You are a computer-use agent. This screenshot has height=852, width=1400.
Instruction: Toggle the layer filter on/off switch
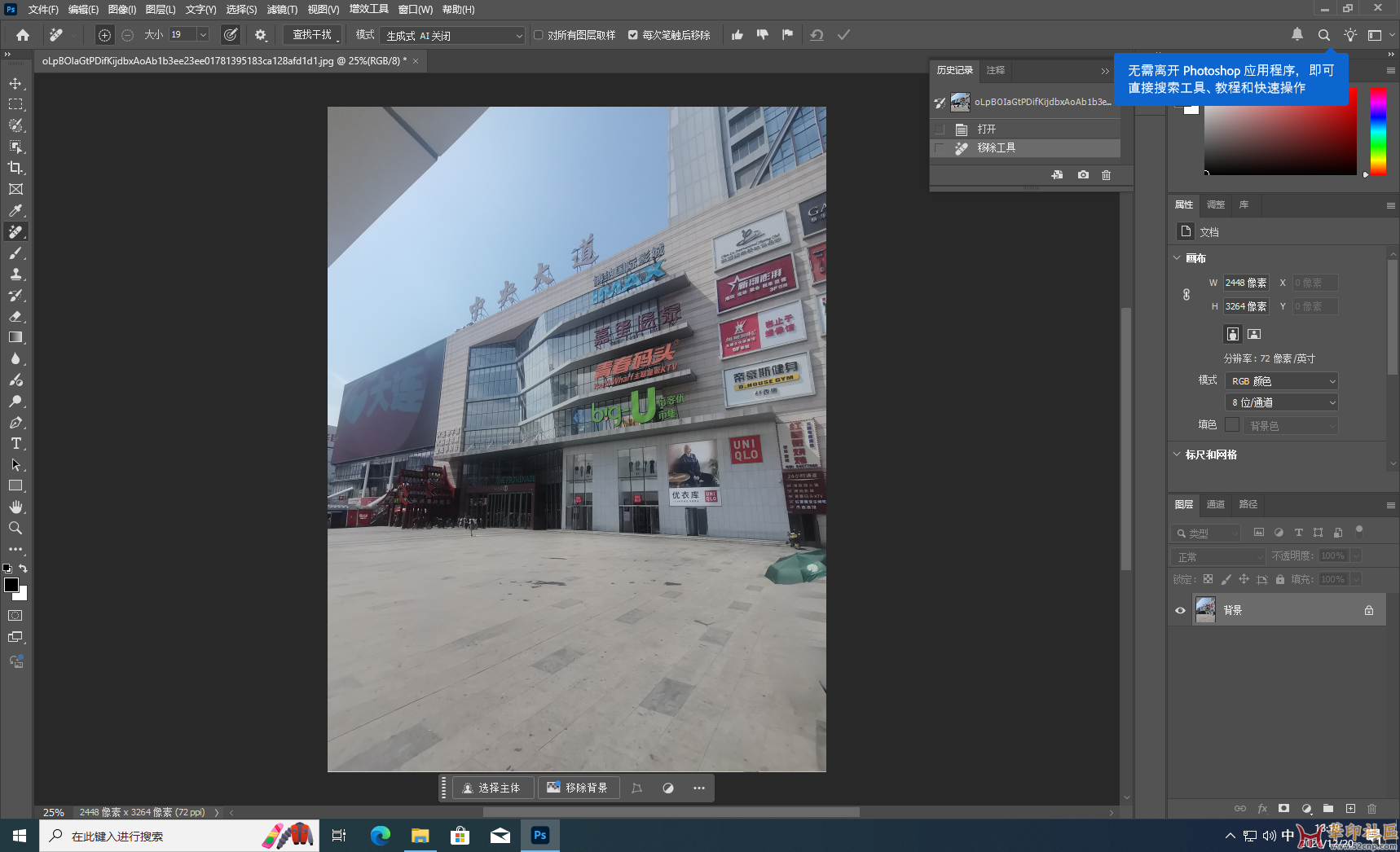point(1358,531)
